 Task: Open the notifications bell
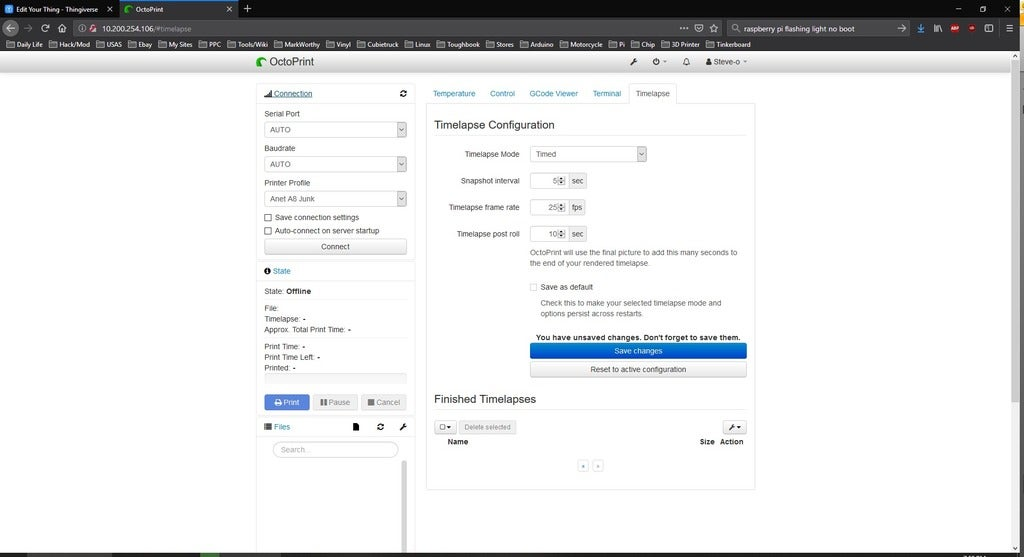[686, 62]
